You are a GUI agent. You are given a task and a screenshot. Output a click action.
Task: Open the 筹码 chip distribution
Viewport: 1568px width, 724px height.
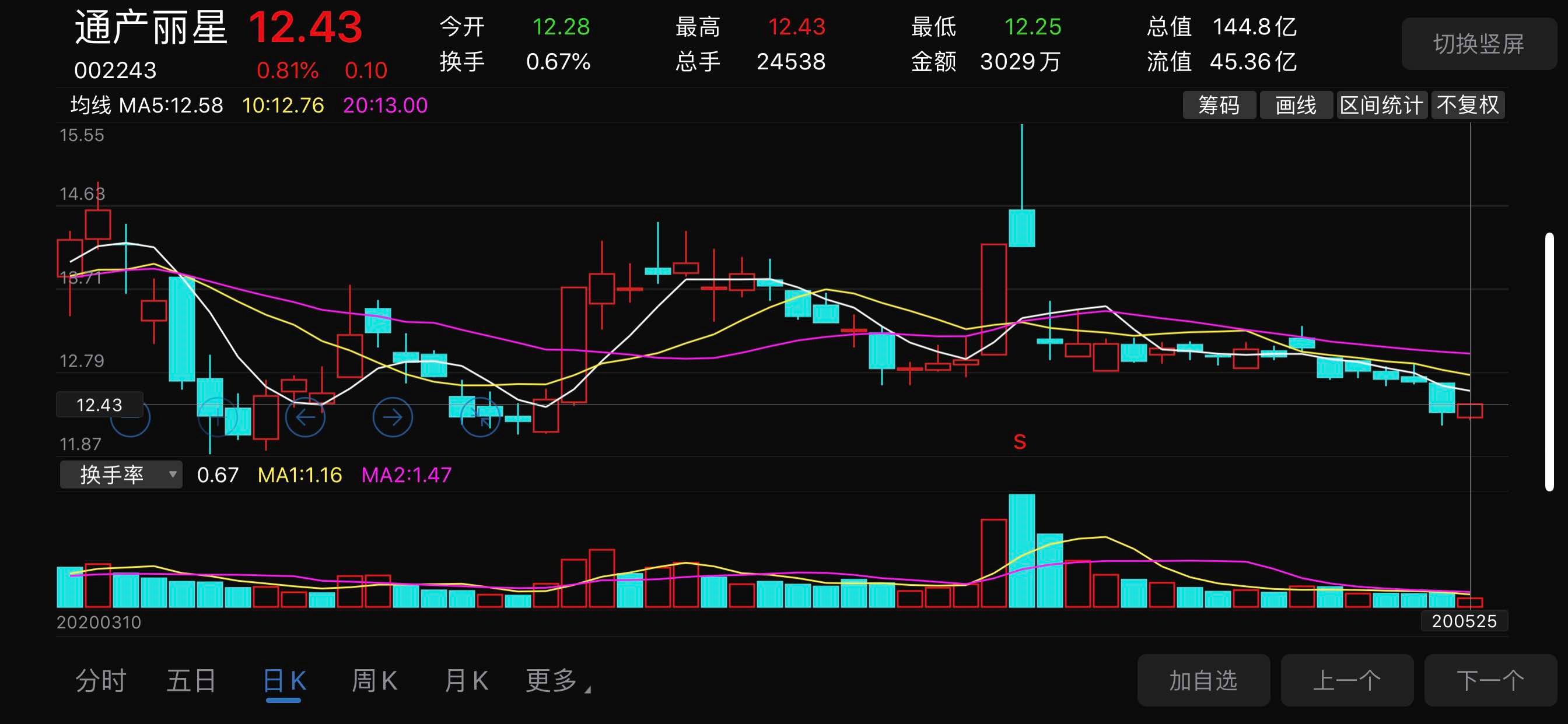click(x=1219, y=106)
